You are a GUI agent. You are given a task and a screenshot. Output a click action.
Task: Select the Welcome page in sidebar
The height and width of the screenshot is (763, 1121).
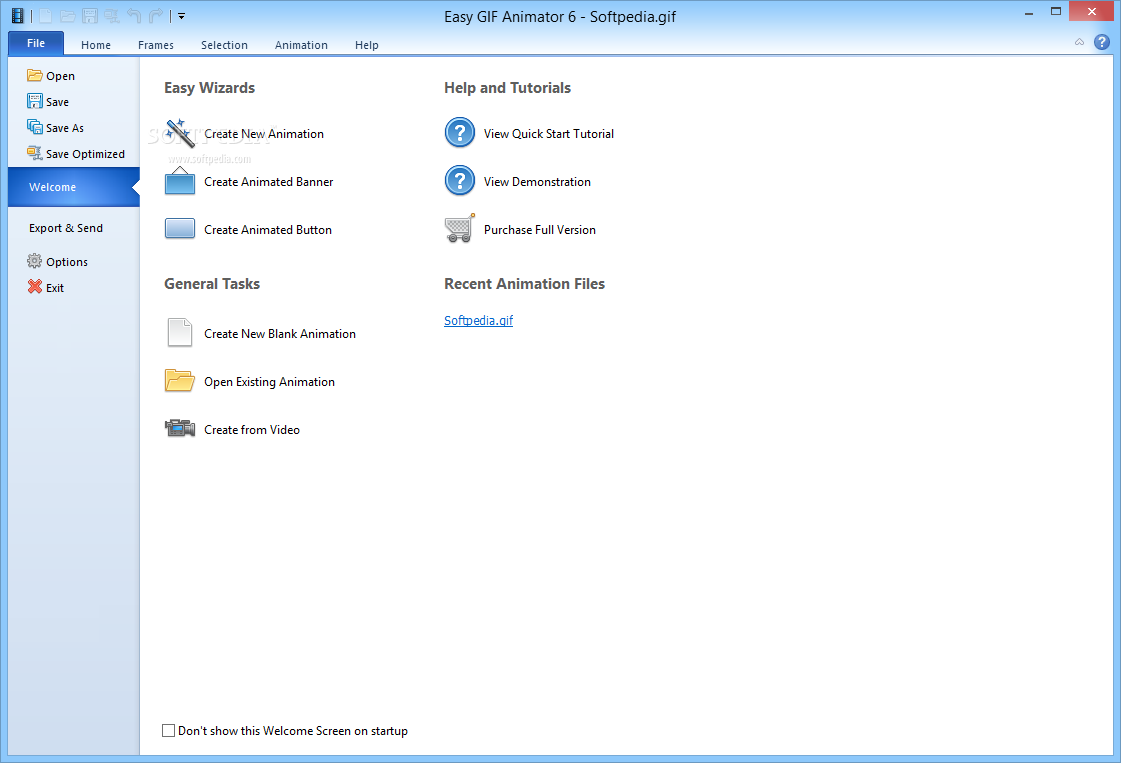[x=74, y=187]
